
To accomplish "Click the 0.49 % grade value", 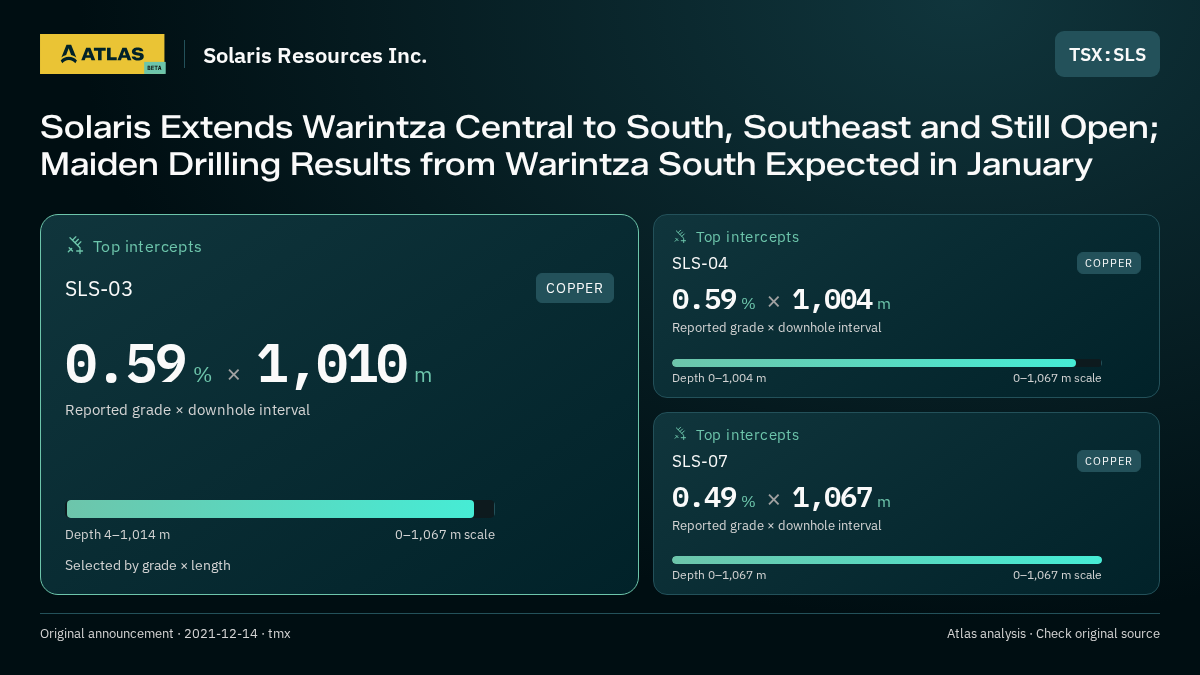I will (714, 498).
